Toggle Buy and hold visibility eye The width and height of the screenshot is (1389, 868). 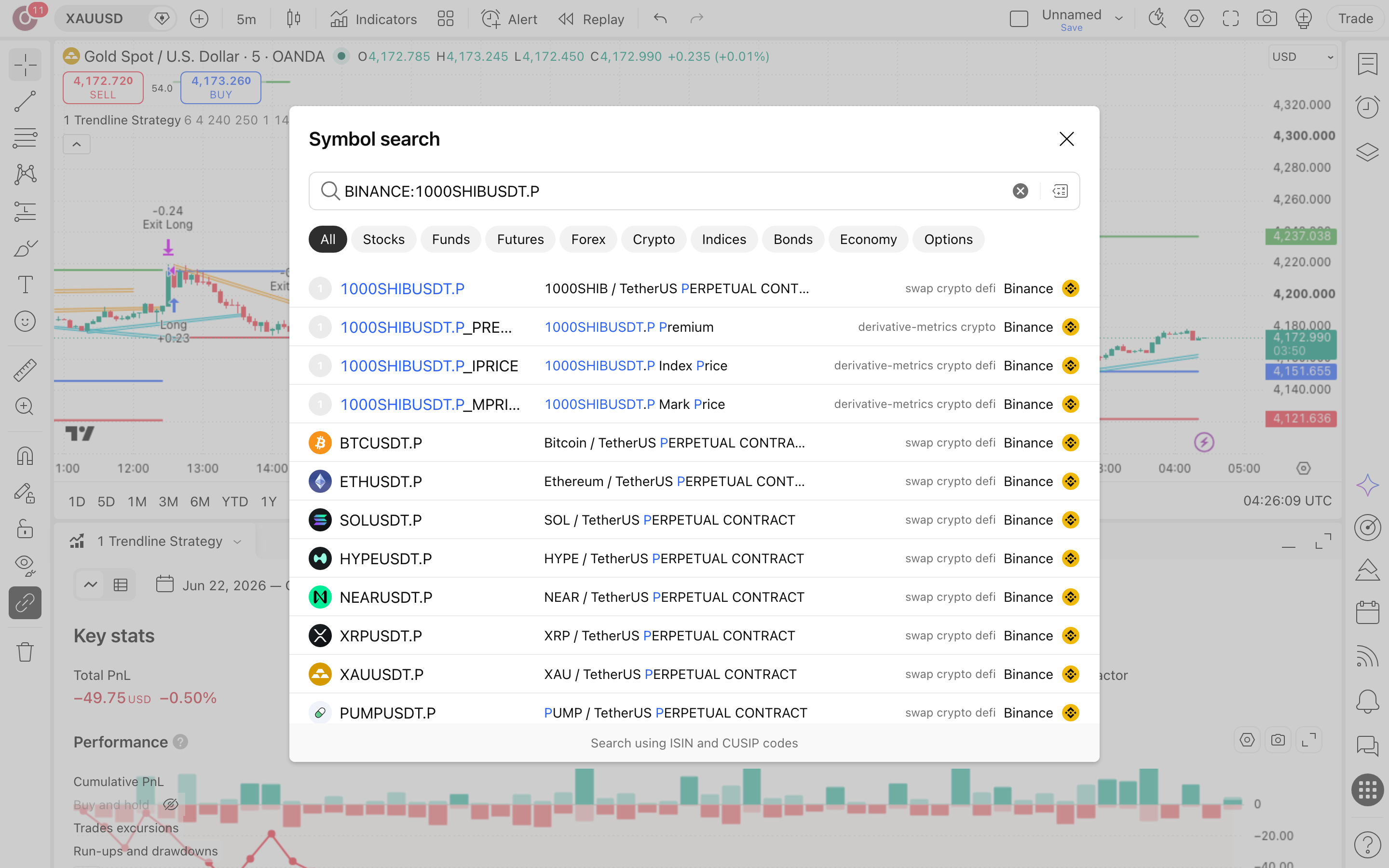point(170,804)
